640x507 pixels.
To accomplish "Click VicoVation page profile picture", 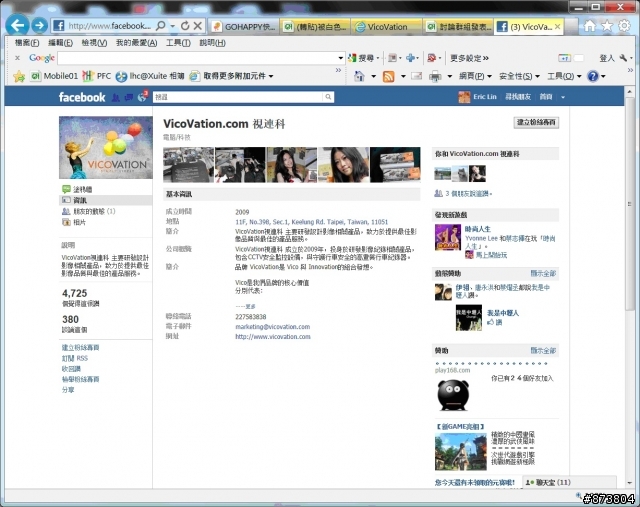I will coord(106,147).
